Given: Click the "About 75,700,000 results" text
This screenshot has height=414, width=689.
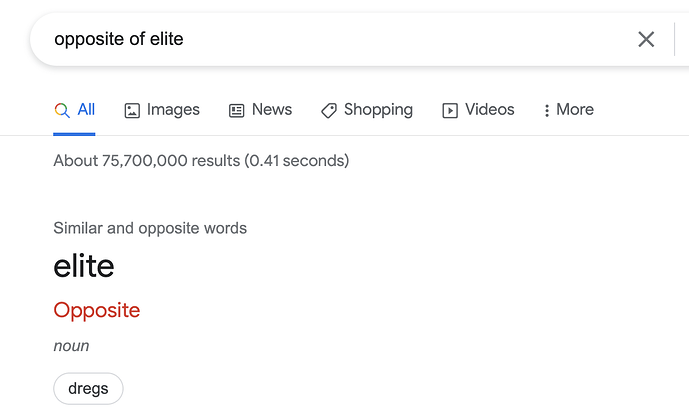Looking at the screenshot, I should 201,160.
